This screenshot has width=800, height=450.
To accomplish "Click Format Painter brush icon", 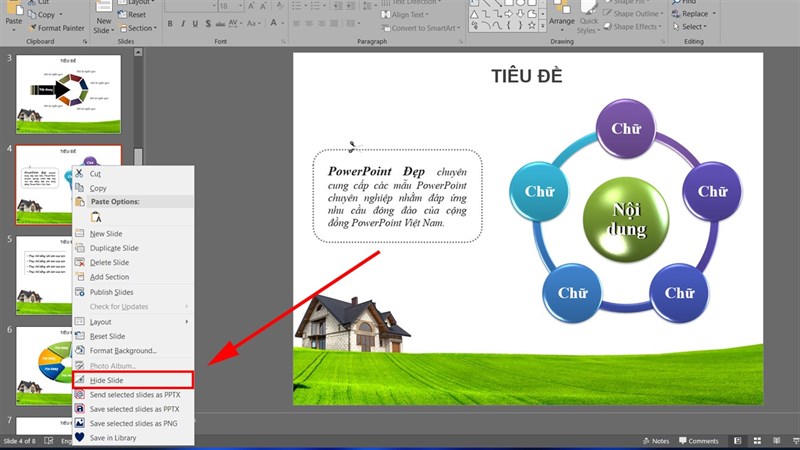I will [x=33, y=28].
